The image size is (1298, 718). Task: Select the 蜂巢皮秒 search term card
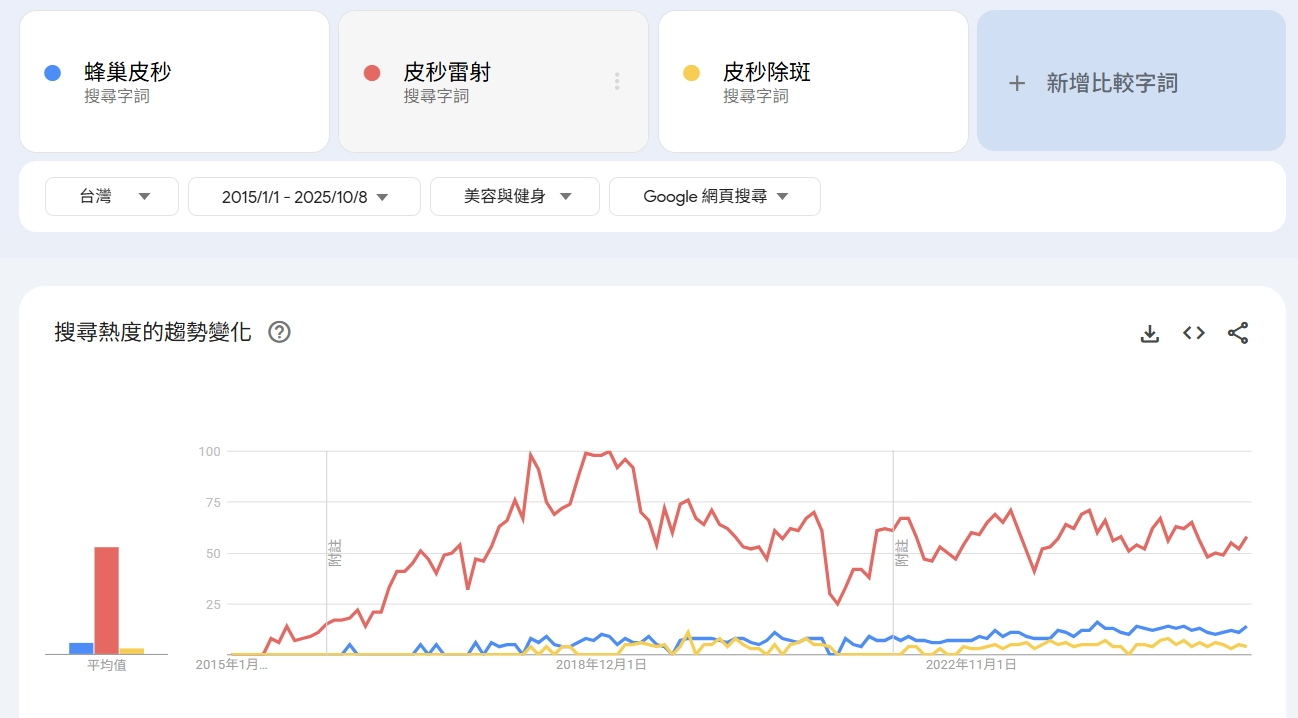click(x=175, y=80)
